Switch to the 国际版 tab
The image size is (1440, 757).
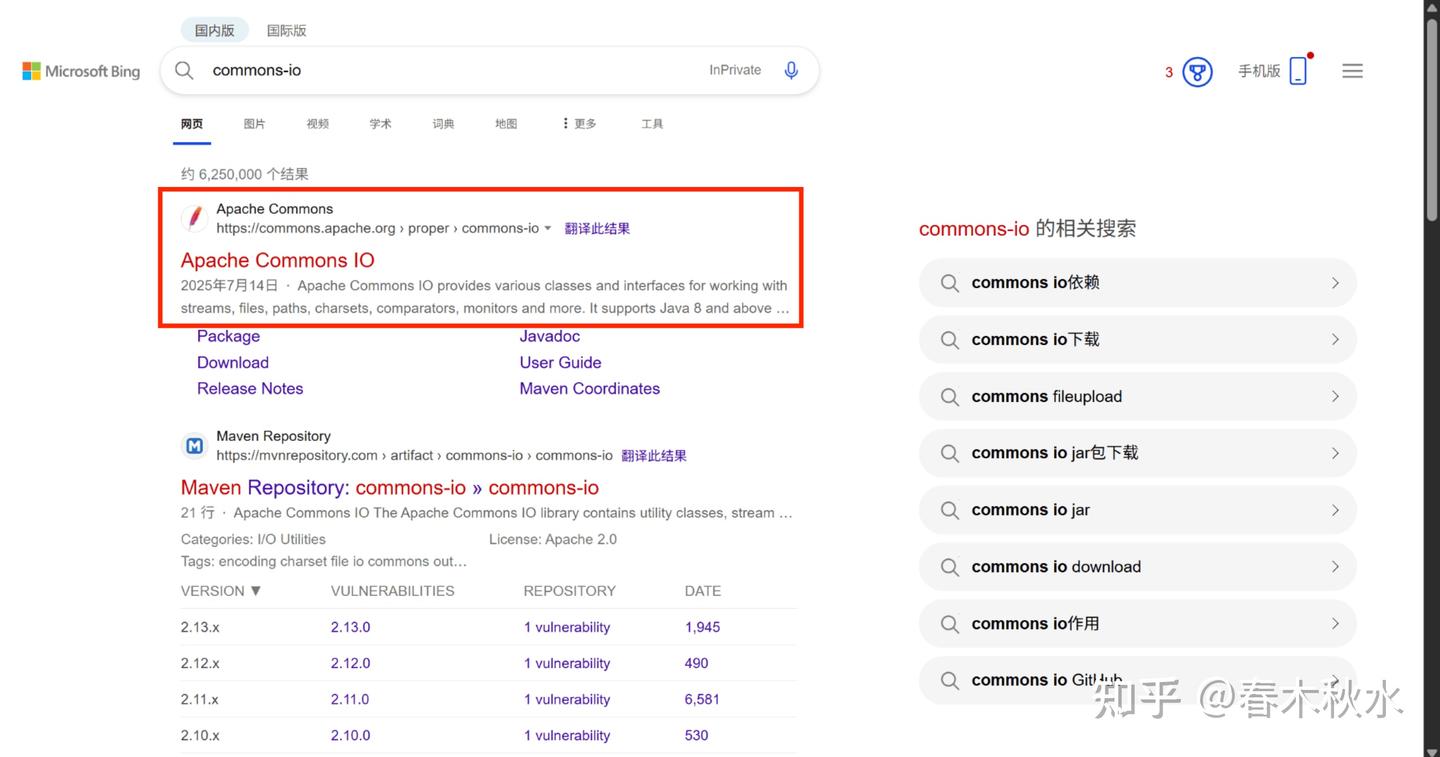click(x=286, y=30)
